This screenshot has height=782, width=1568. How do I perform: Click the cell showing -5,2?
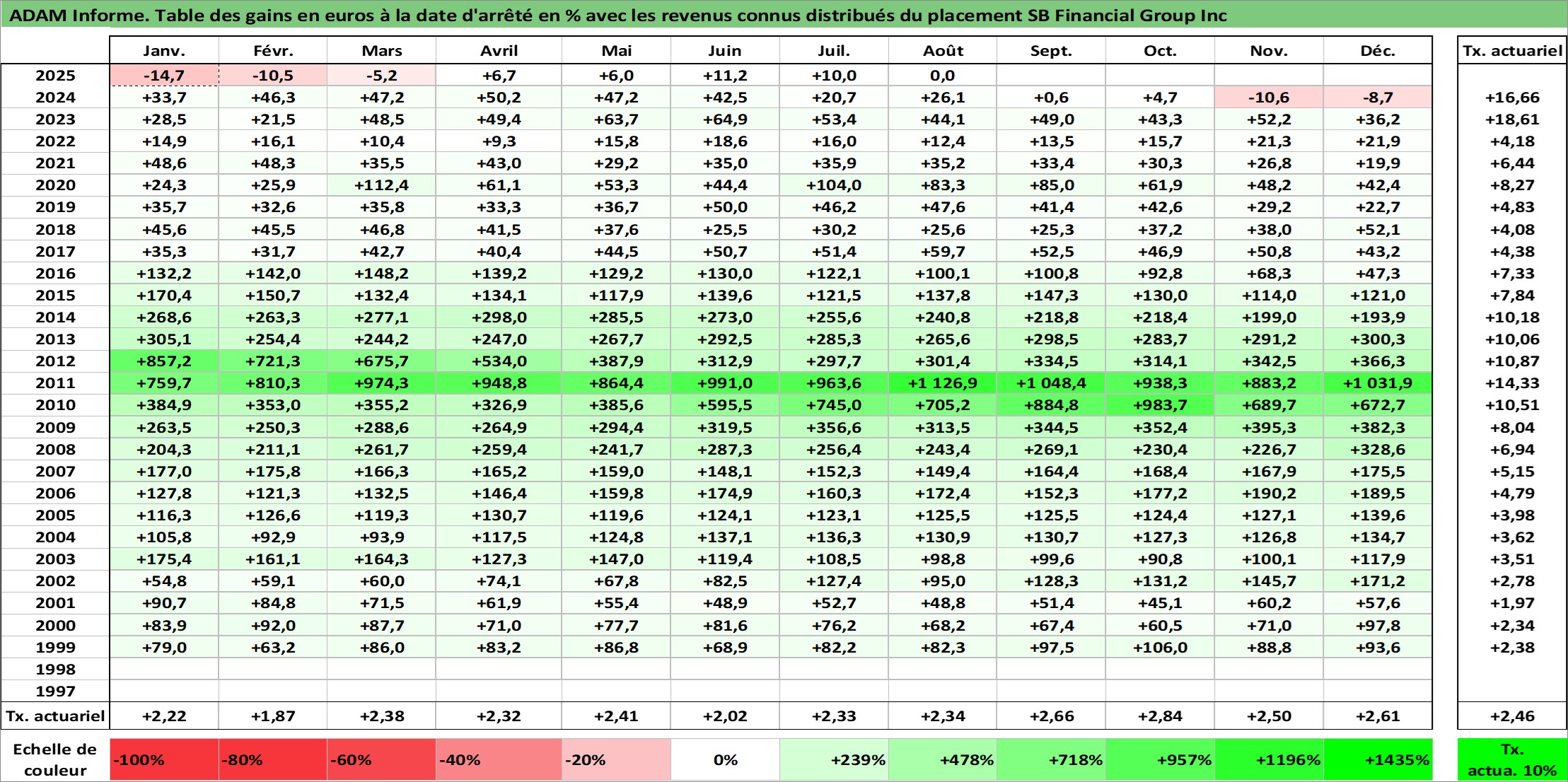[x=381, y=76]
